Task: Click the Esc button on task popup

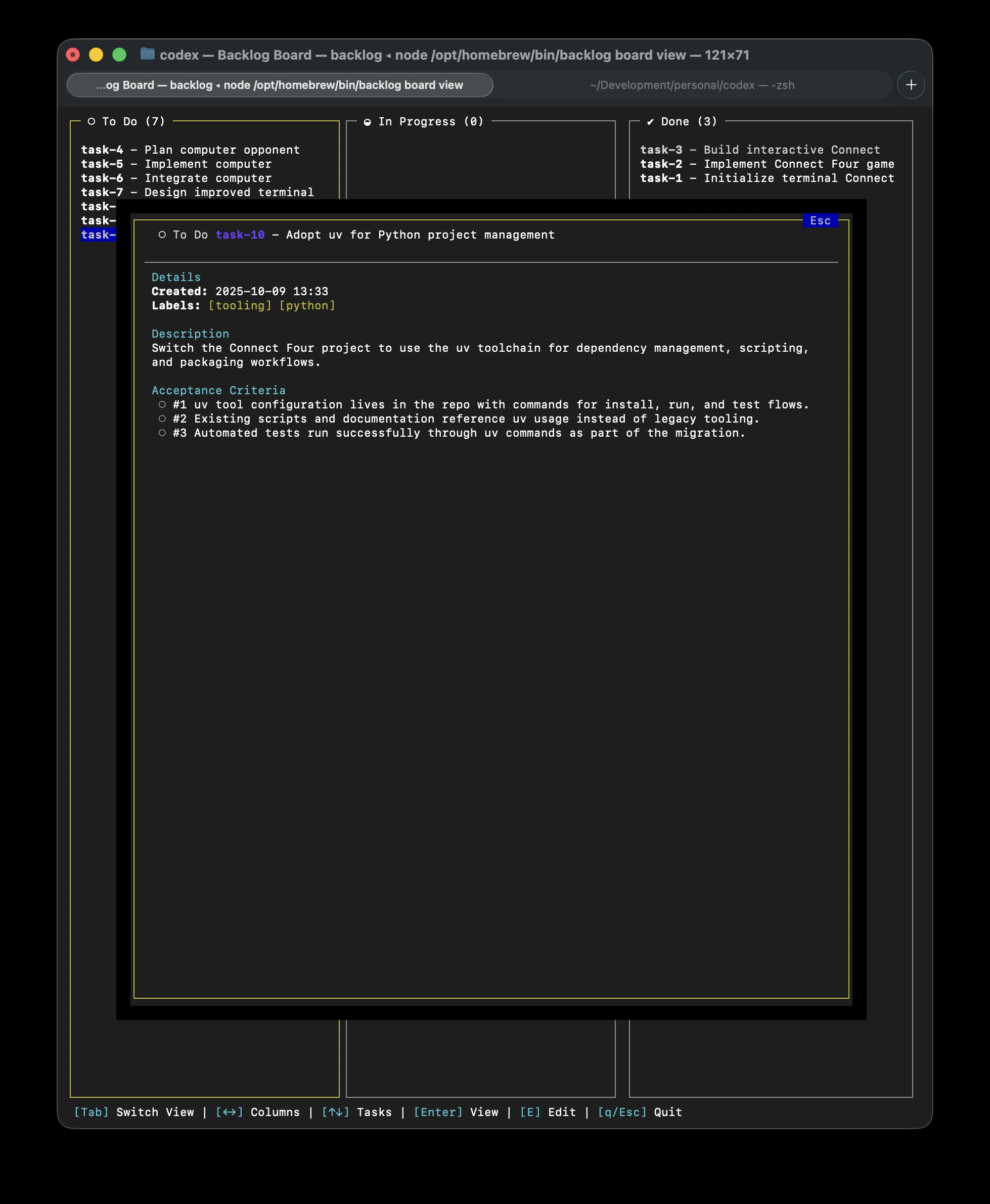Action: click(x=820, y=220)
